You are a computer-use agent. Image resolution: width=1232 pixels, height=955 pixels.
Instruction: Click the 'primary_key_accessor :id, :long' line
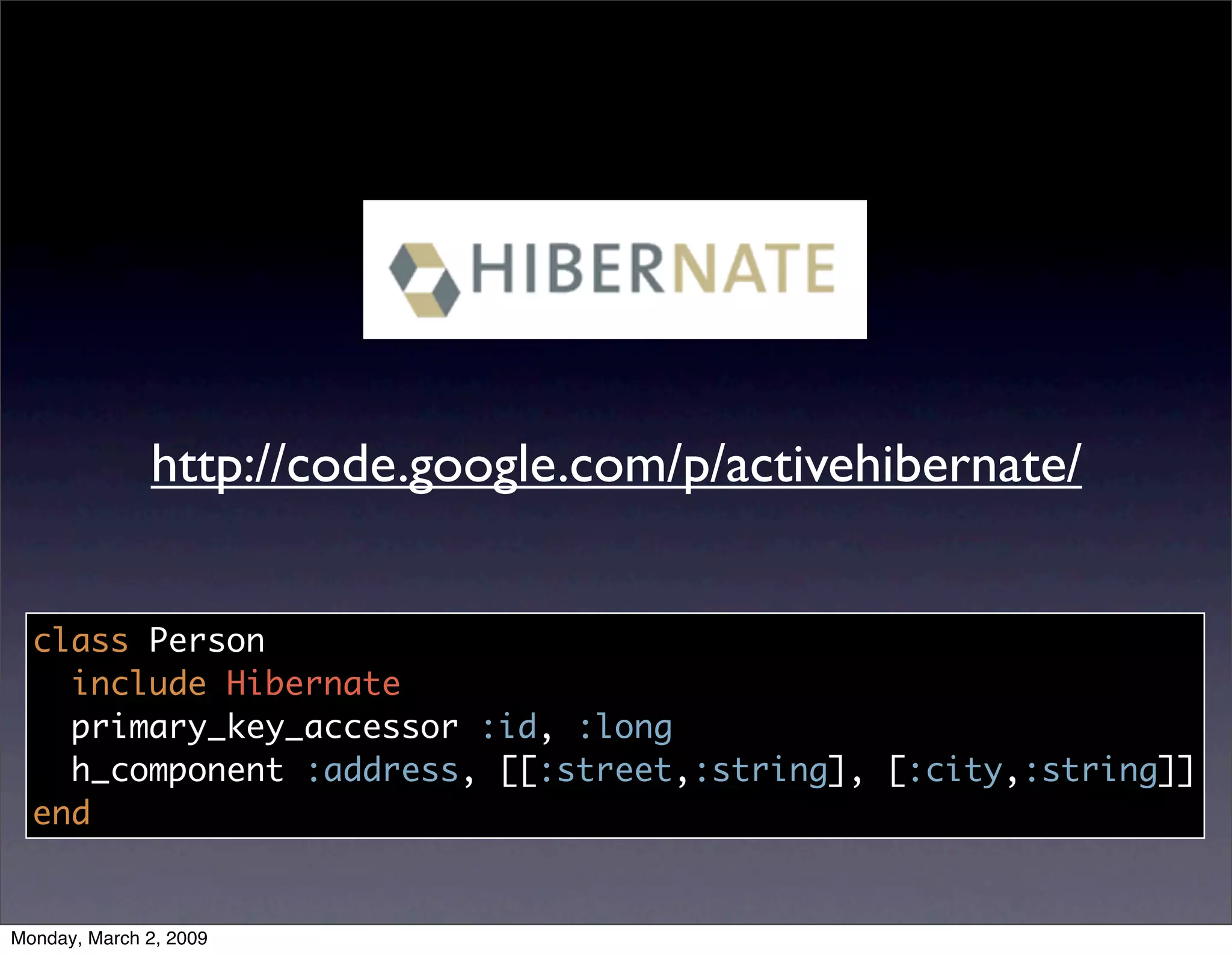(x=372, y=728)
